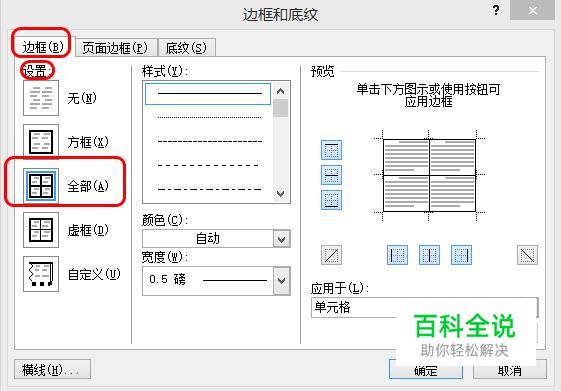
Task: Toggle the inside vertical border button
Action: [x=429, y=255]
